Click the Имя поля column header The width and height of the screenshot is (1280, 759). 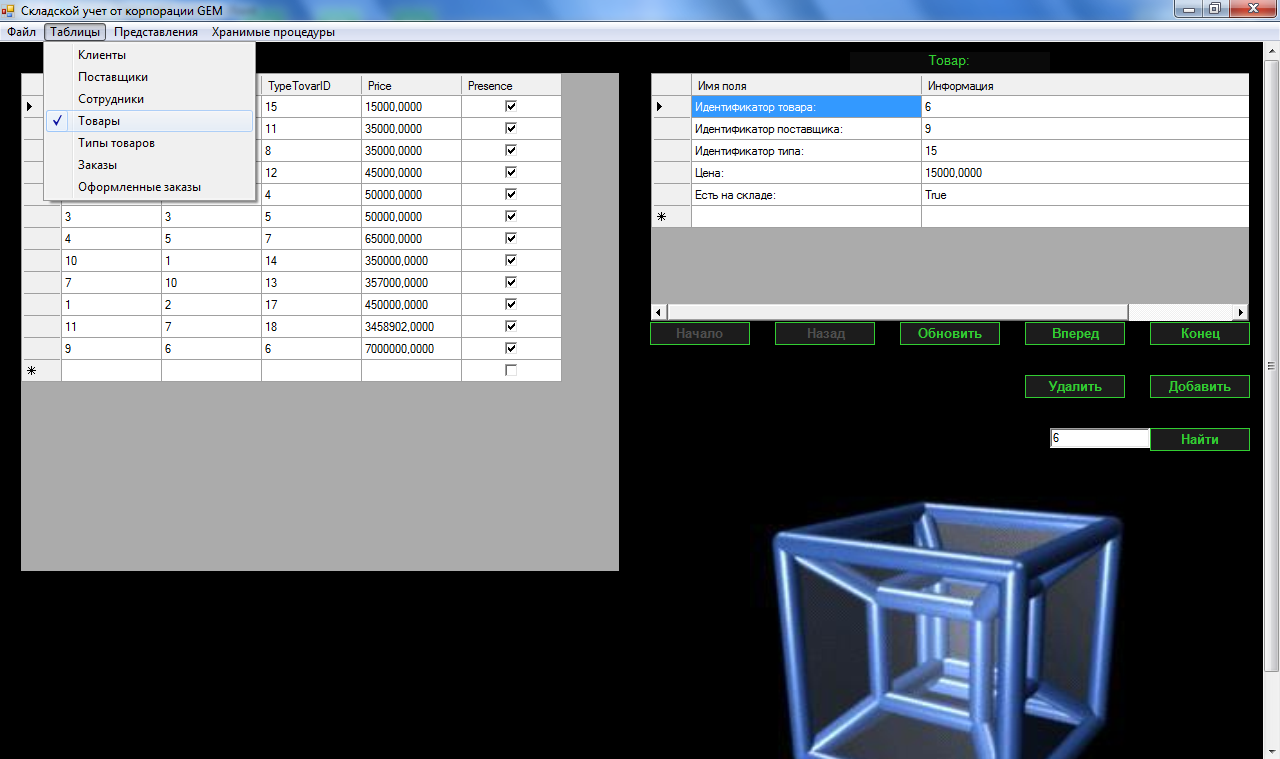(806, 86)
